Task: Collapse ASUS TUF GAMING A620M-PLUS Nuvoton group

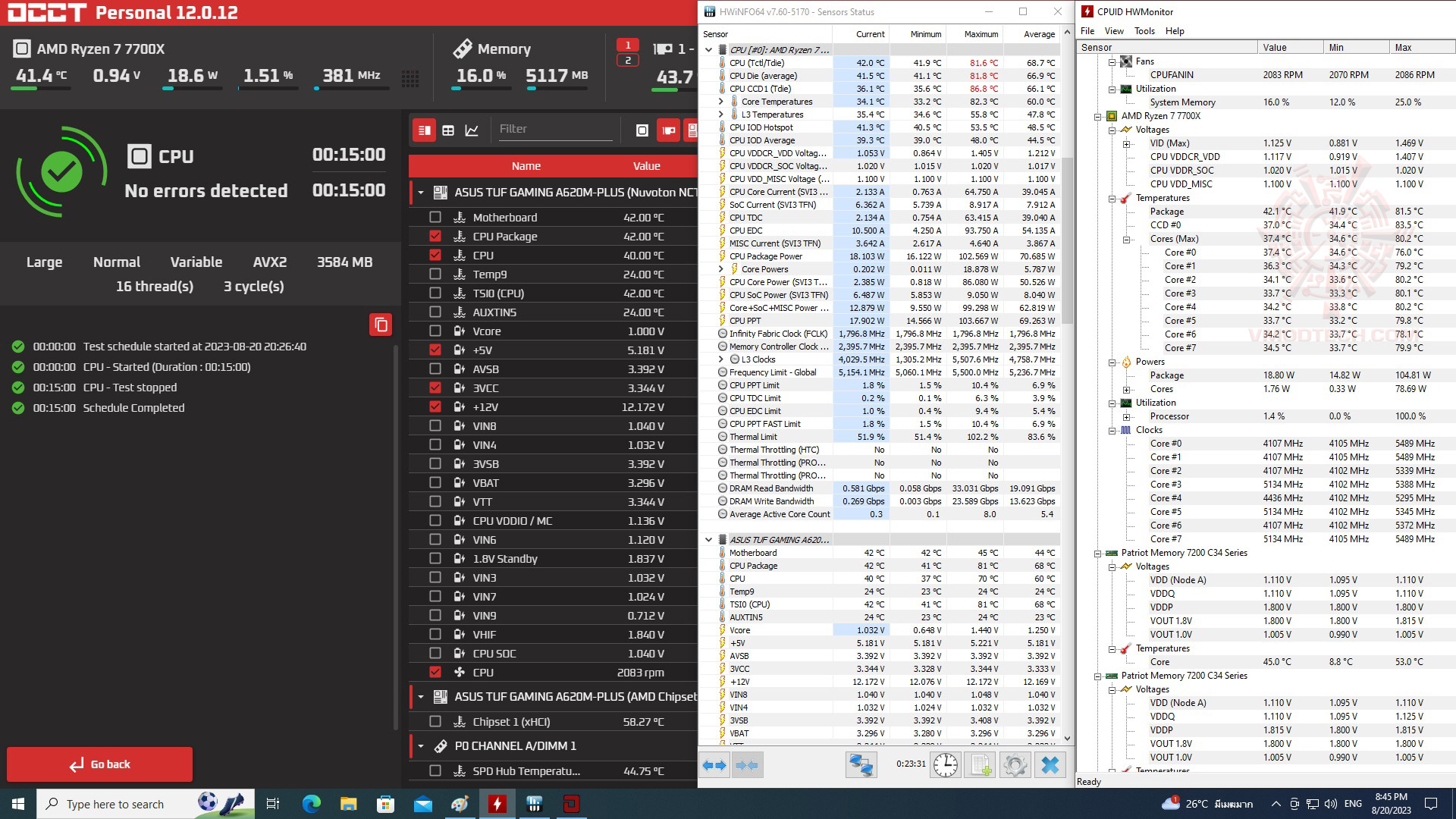Action: pos(421,193)
